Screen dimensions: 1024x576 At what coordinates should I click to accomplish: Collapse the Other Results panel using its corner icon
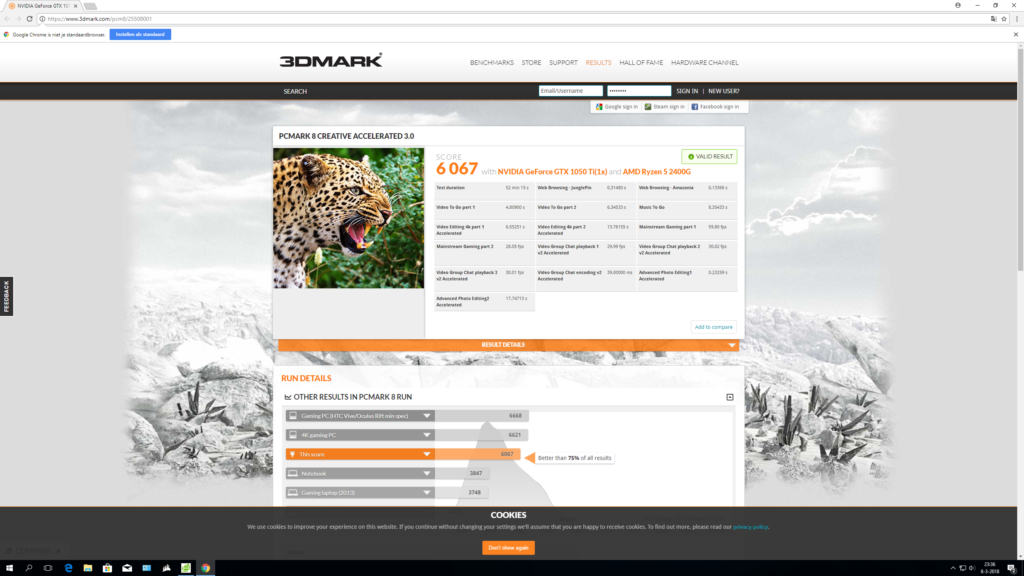729,397
